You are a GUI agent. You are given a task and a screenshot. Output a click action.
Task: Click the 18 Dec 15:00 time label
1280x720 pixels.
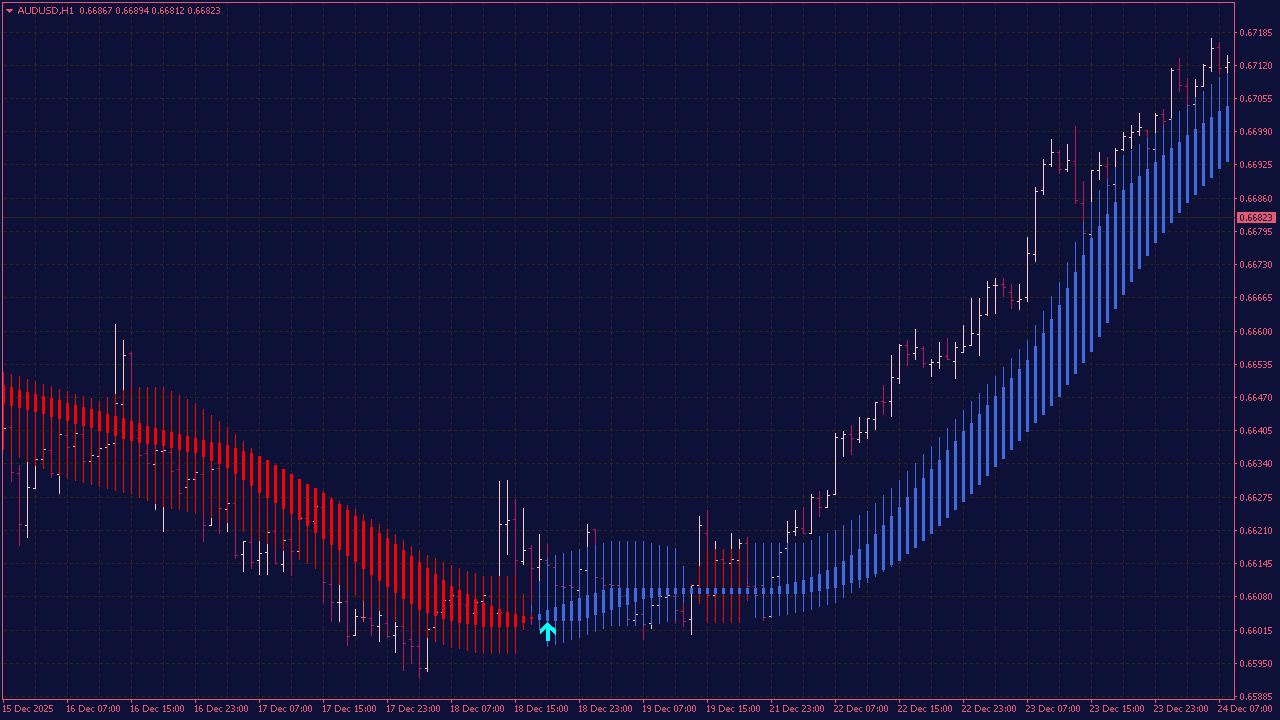pos(540,708)
